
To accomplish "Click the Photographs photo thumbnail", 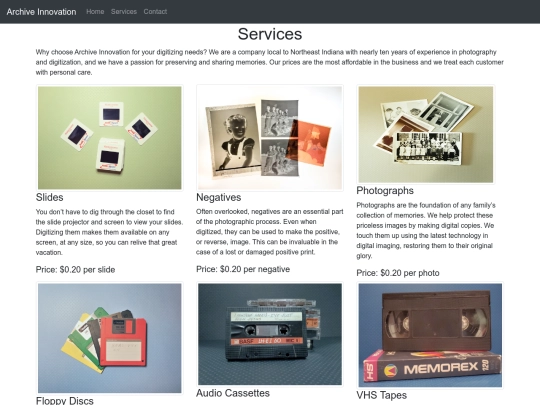I will point(426,134).
